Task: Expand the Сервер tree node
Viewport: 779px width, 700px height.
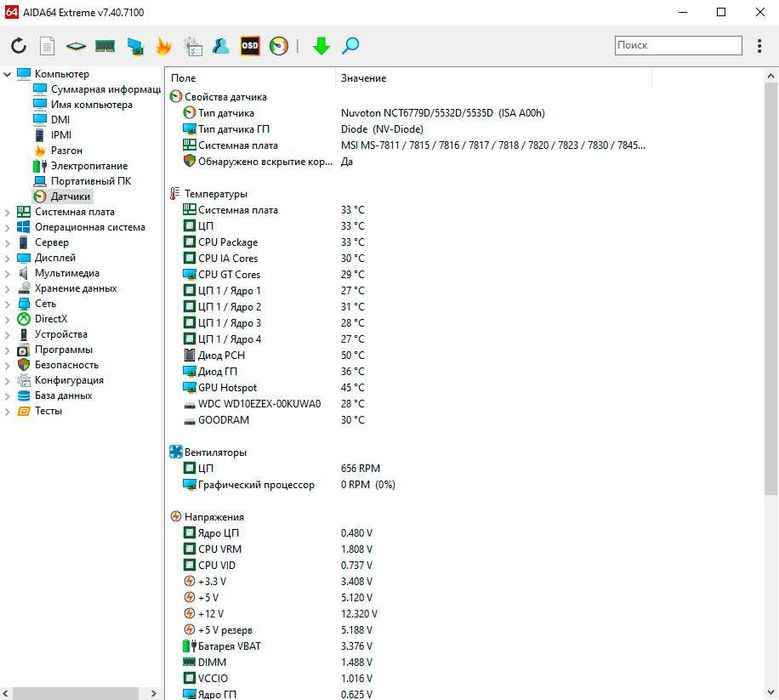Action: [7, 243]
